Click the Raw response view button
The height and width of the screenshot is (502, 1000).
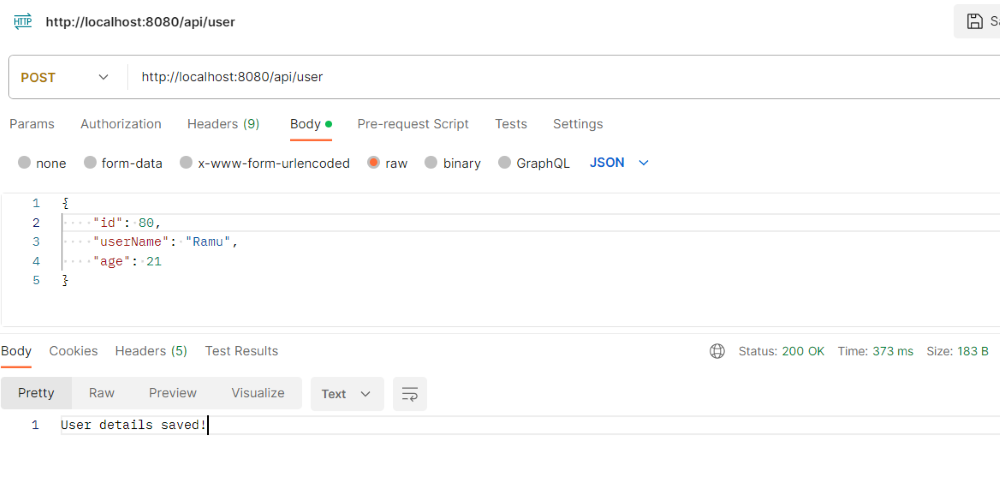(x=102, y=393)
